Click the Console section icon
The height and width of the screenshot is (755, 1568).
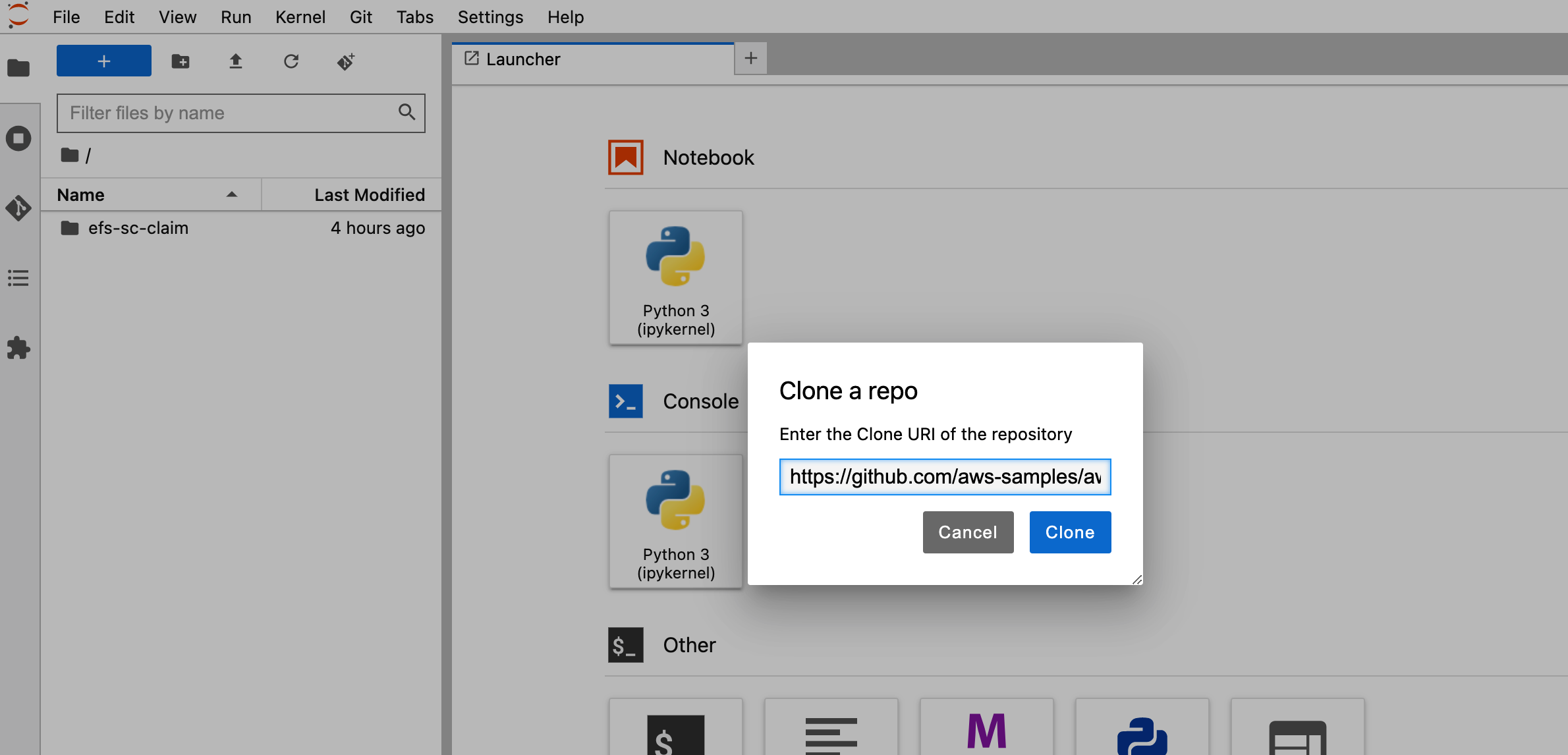tap(626, 401)
